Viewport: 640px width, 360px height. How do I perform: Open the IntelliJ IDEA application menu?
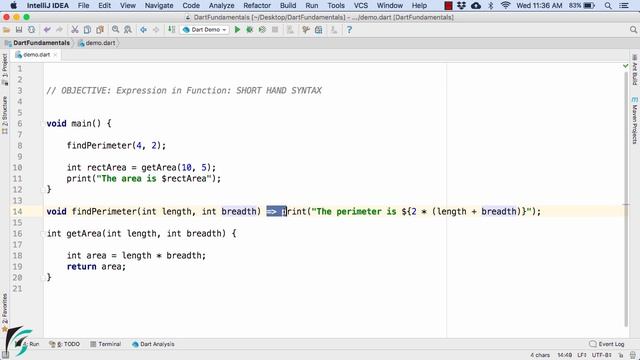pos(47,5)
